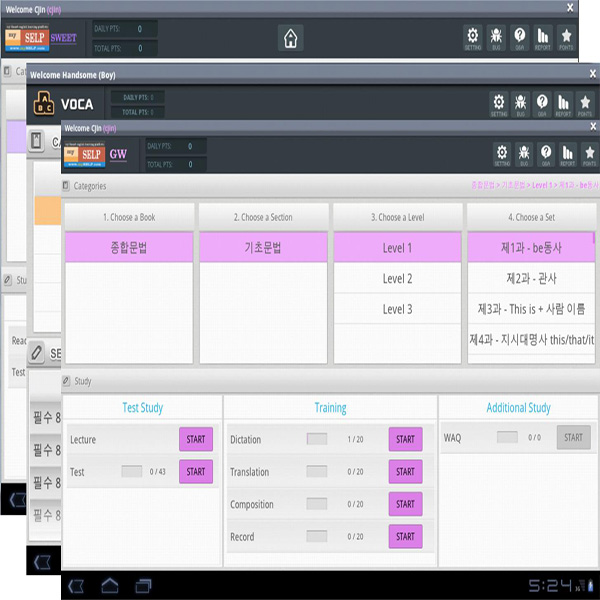Start the Record training
This screenshot has width=600, height=600.
coord(405,537)
